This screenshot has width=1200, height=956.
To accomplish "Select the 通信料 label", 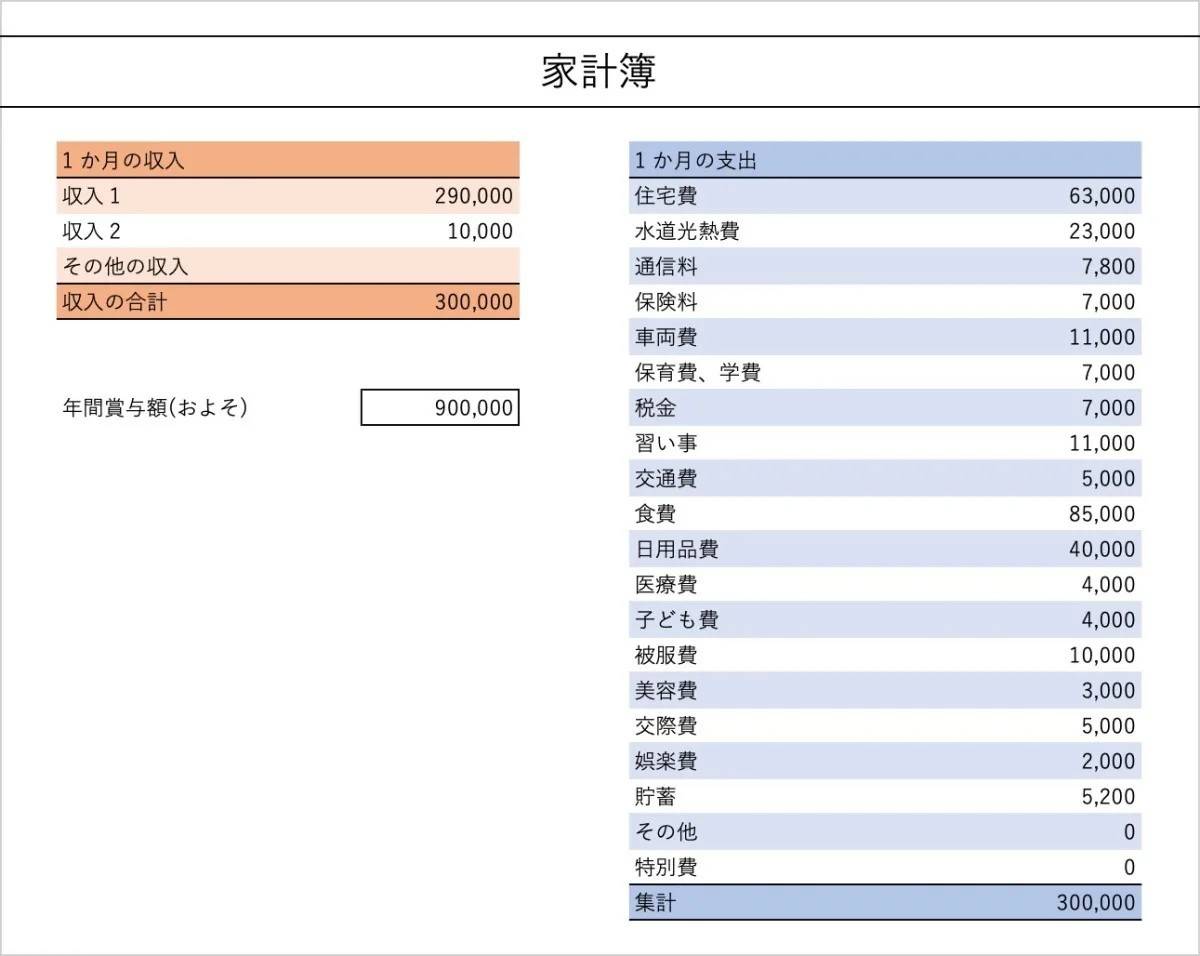I will [x=666, y=267].
